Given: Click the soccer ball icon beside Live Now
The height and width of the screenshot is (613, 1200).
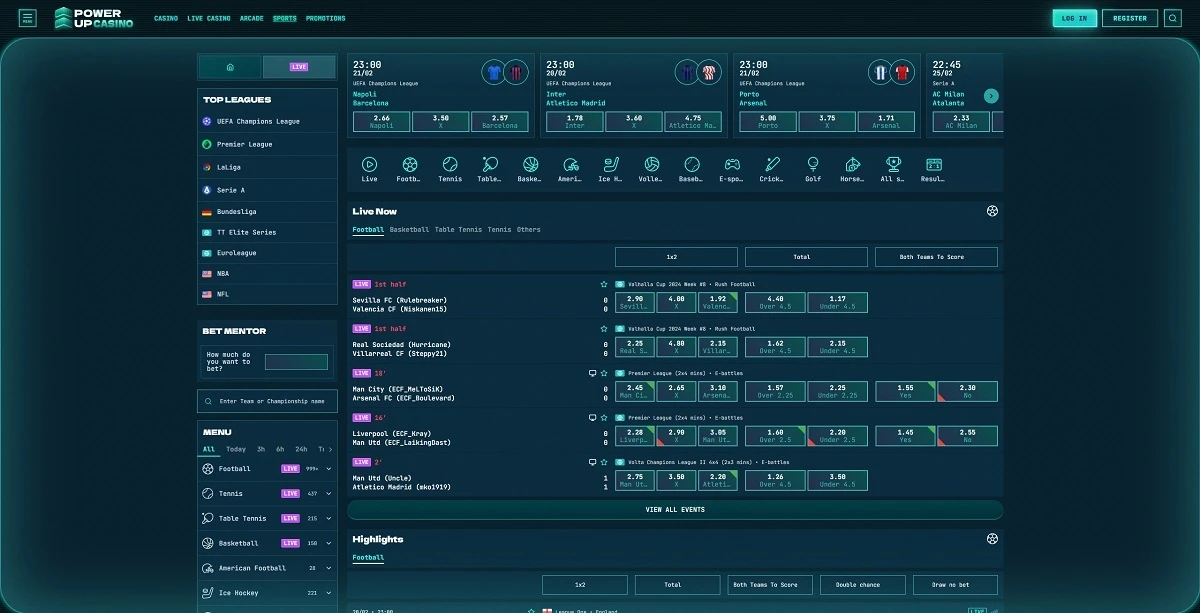Looking at the screenshot, I should coord(992,211).
